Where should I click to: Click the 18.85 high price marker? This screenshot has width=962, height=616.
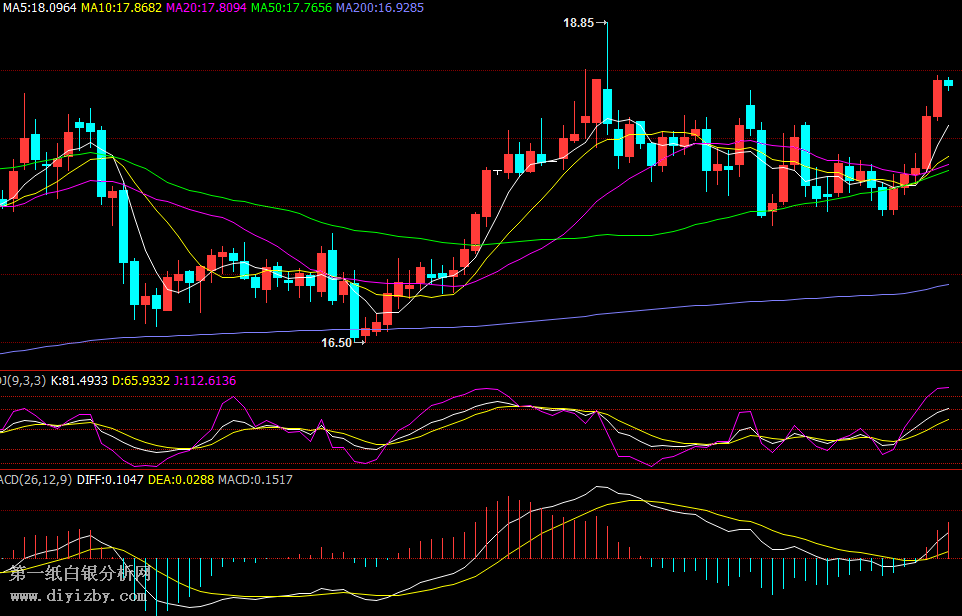(578, 22)
